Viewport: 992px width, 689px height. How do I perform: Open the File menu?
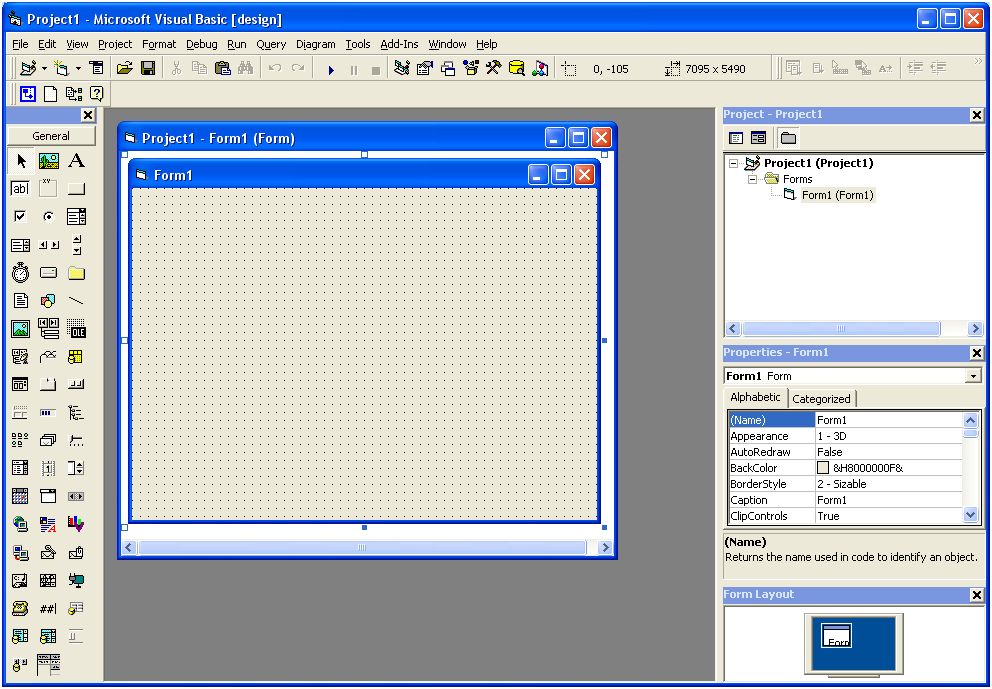[x=20, y=44]
